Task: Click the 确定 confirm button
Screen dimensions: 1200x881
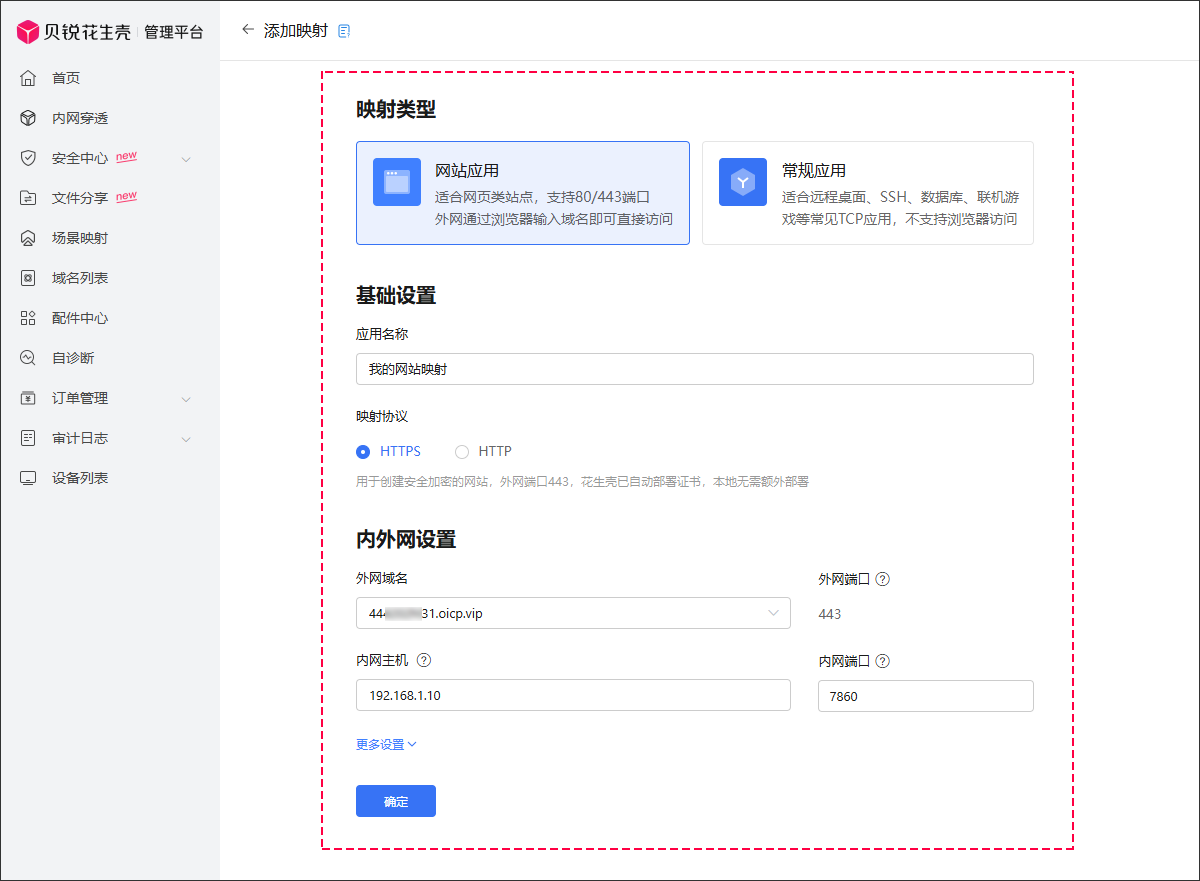Action: point(396,801)
